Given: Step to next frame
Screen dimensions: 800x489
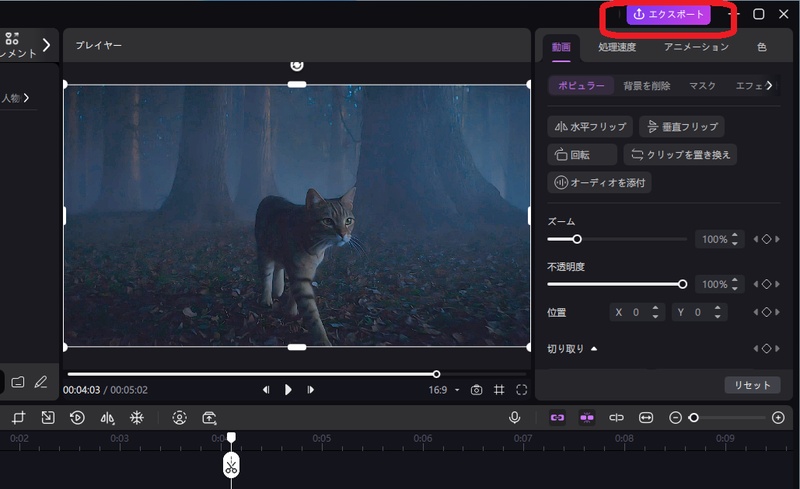Looking at the screenshot, I should 310,390.
